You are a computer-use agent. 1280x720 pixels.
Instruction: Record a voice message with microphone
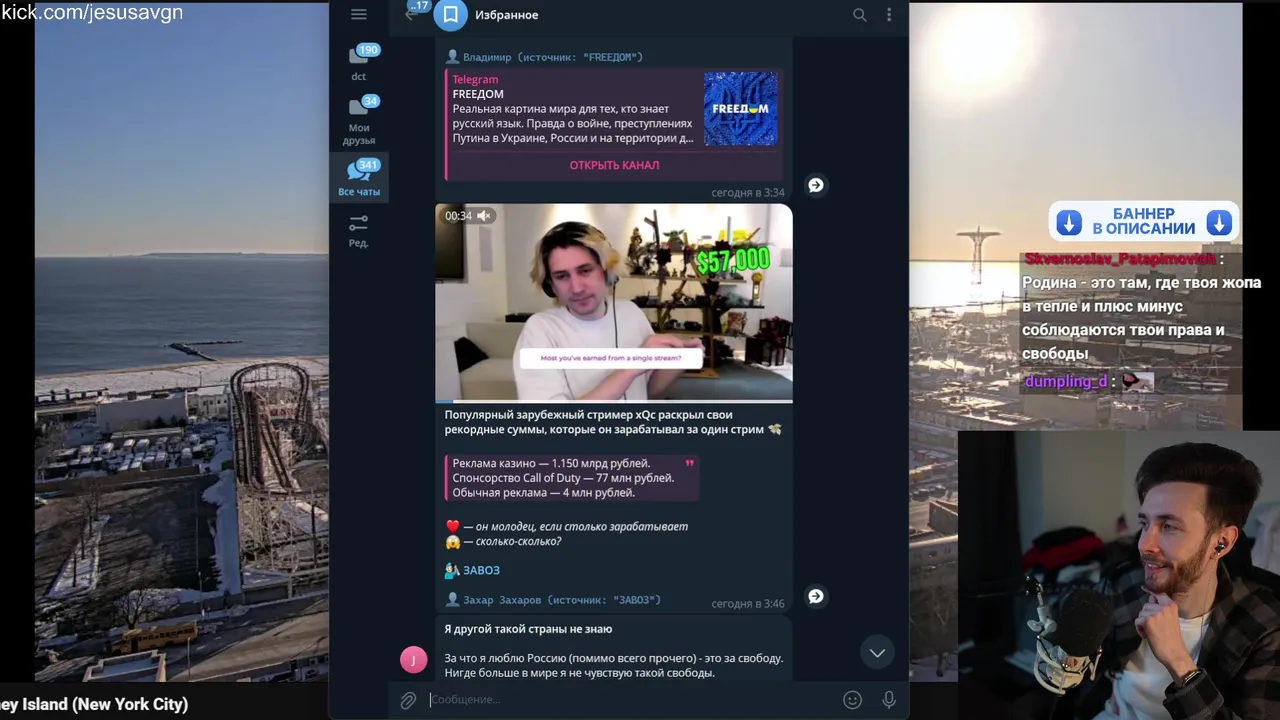point(889,700)
